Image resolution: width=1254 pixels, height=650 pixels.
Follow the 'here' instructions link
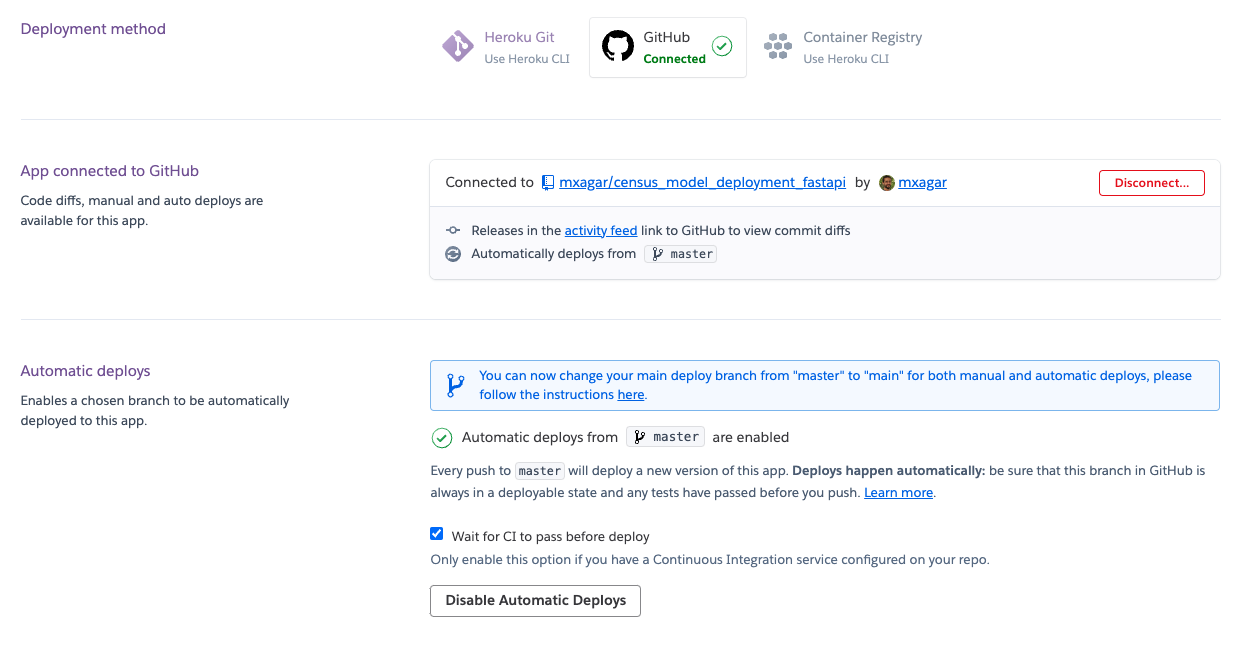[631, 394]
